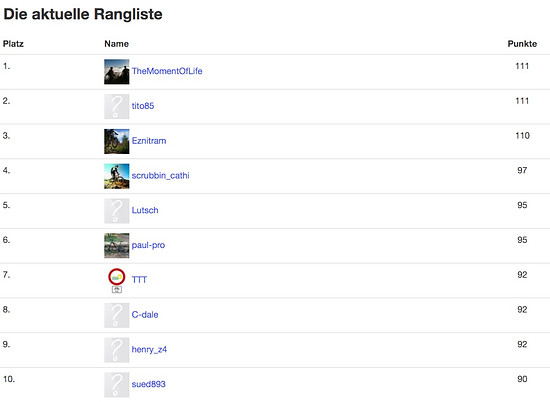Go to Eznitram's profile link
The width and height of the screenshot is (550, 402).
tap(149, 141)
